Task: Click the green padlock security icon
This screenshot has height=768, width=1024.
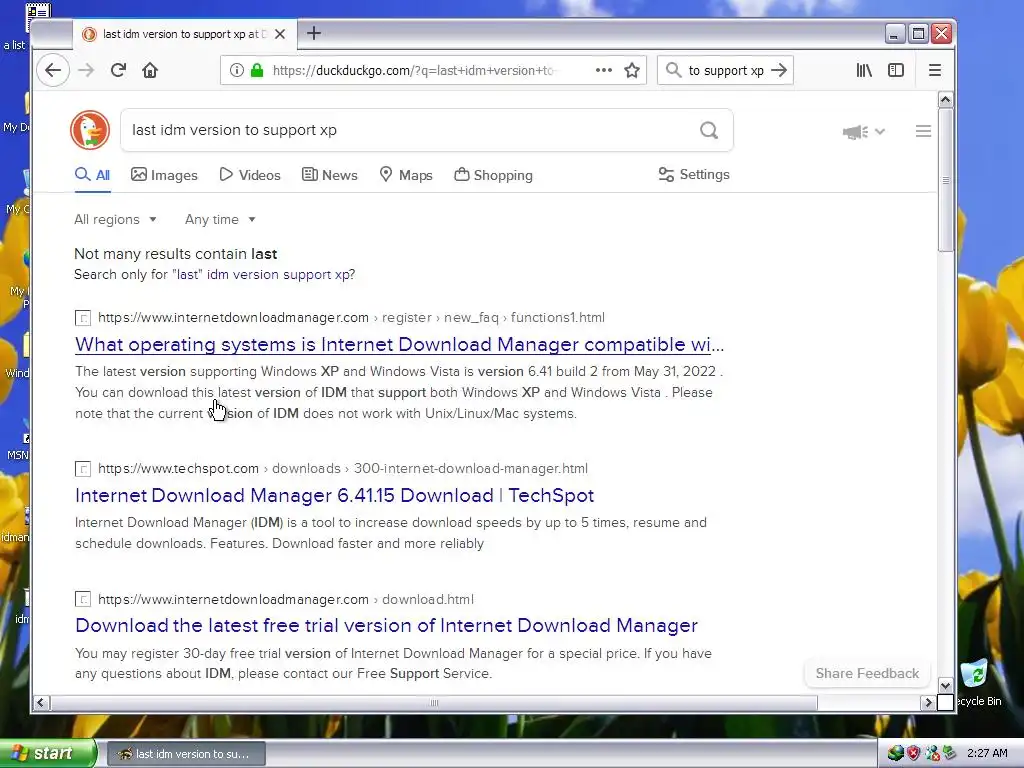Action: pyautogui.click(x=257, y=71)
